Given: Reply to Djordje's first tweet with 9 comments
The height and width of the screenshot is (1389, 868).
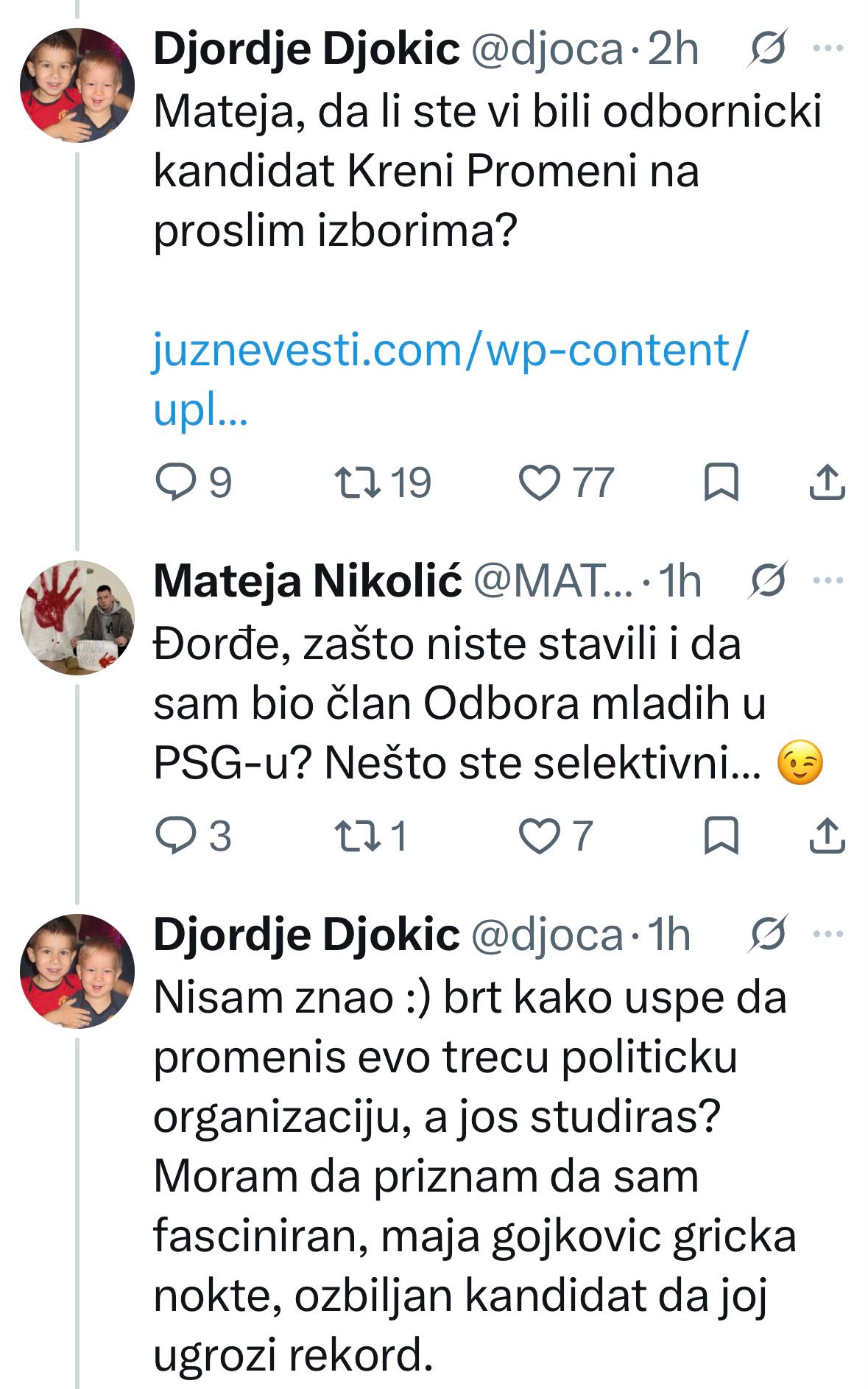Looking at the screenshot, I should 194,482.
